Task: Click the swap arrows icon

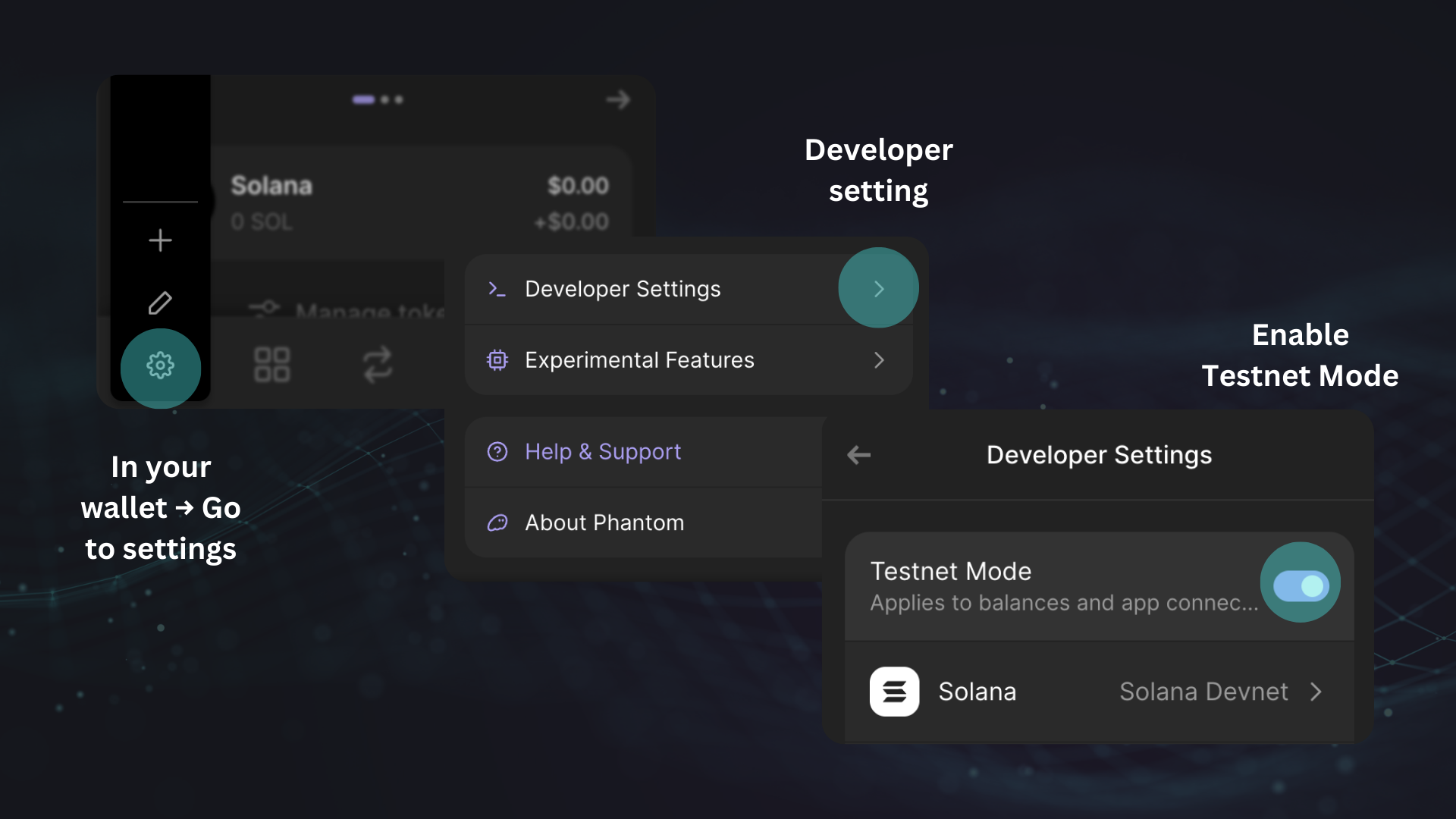Action: click(x=377, y=365)
